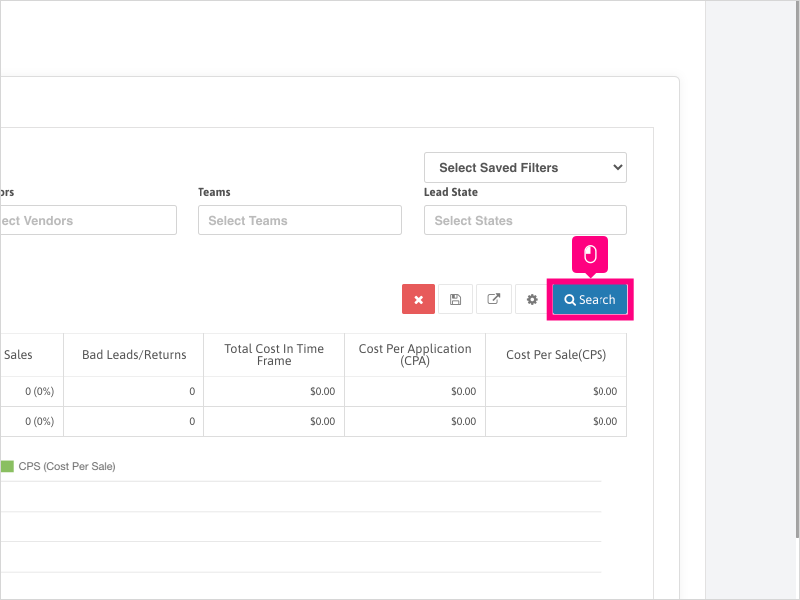Click the first row Cost Per Sale $0.00 cell

[x=556, y=391]
